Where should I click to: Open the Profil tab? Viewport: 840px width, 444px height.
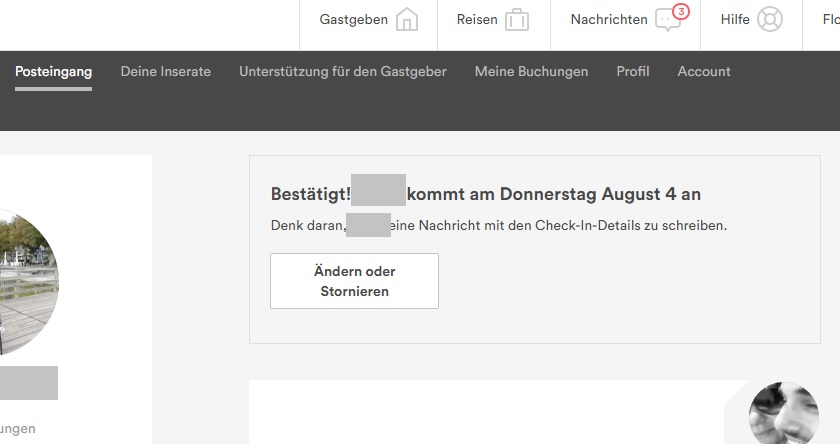coord(632,72)
